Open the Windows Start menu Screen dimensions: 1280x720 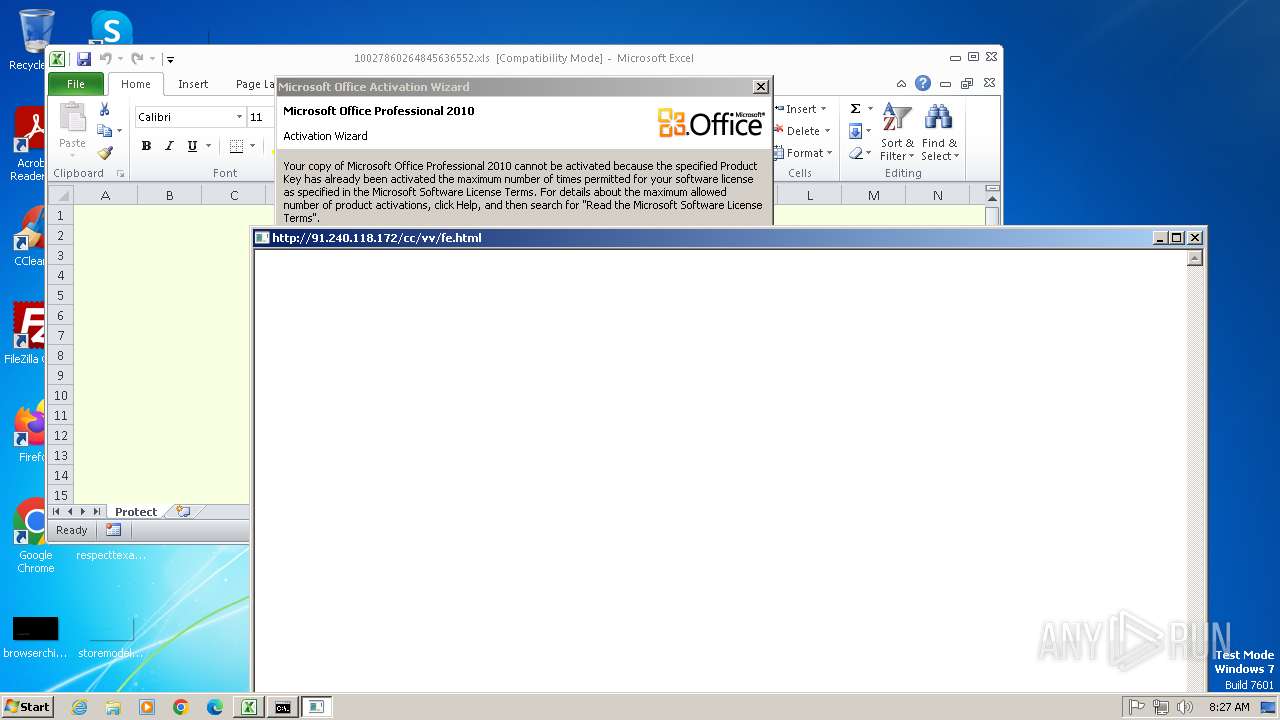click(27, 706)
